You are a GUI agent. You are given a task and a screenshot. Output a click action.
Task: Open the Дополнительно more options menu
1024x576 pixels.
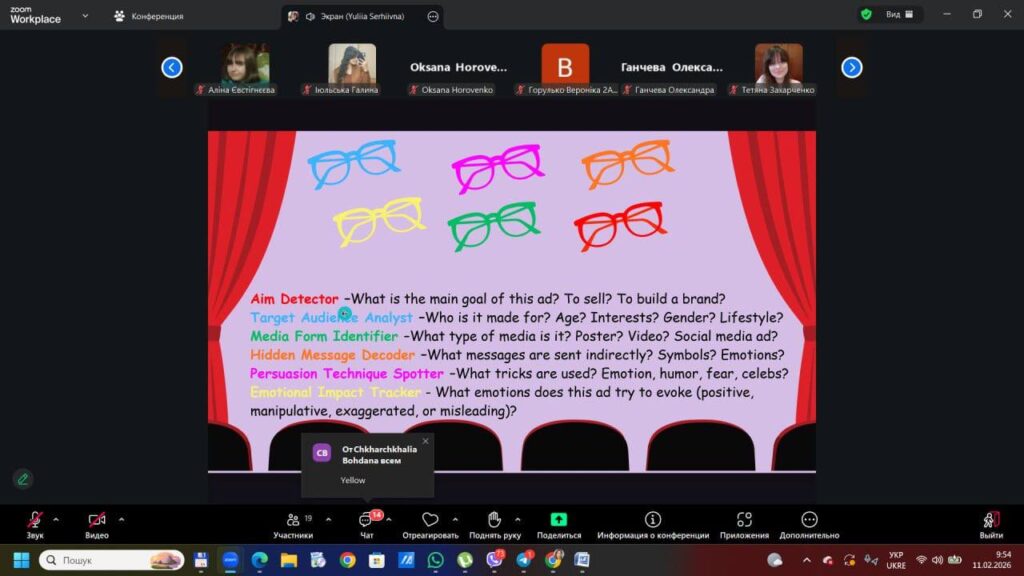pyautogui.click(x=809, y=520)
